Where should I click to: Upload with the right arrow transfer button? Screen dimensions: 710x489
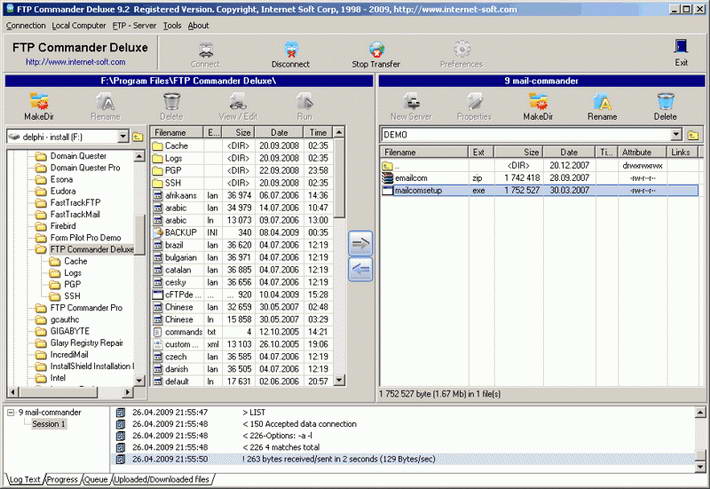[x=360, y=244]
